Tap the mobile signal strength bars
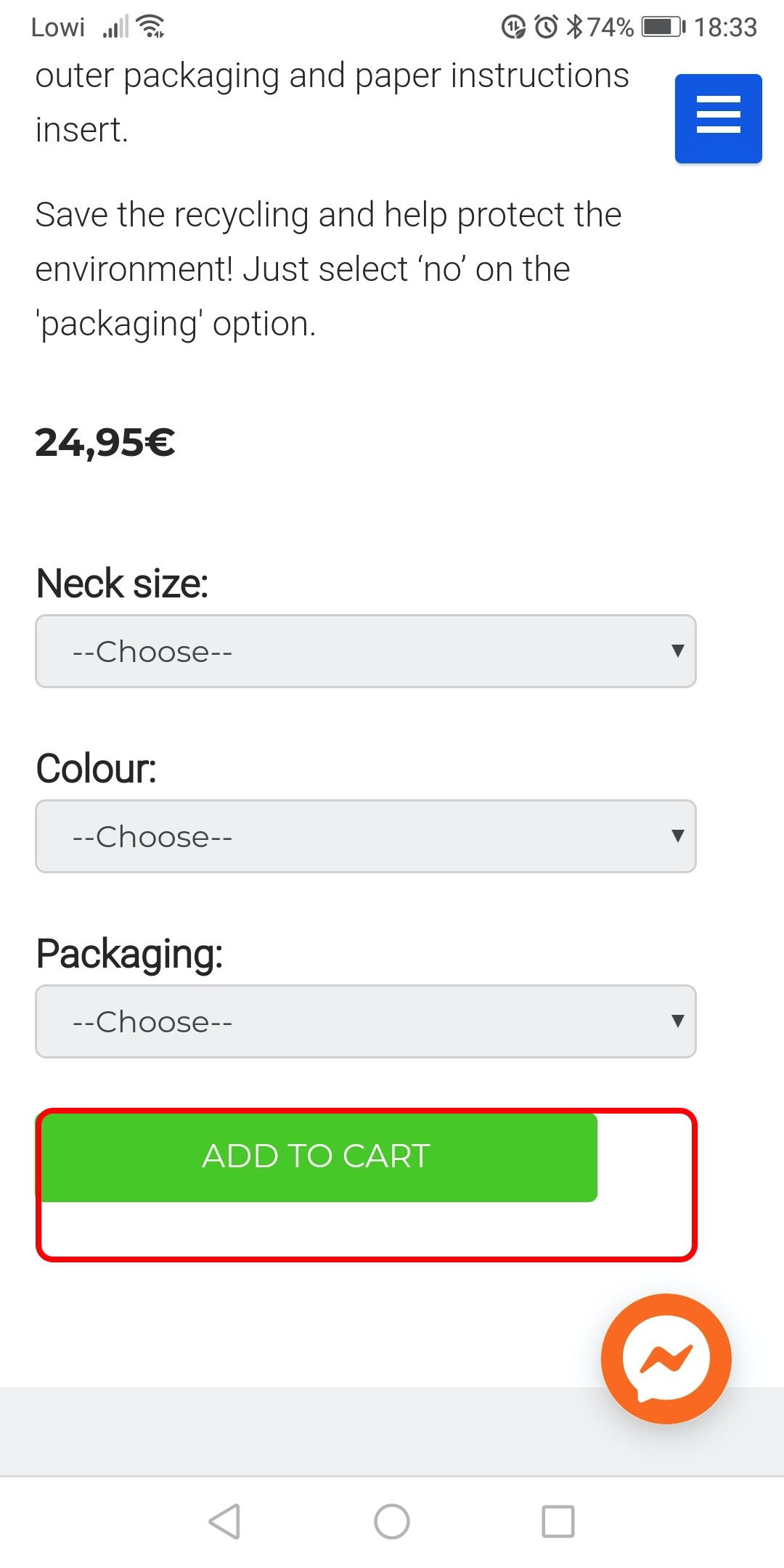The width and height of the screenshot is (784, 1568). 115,27
